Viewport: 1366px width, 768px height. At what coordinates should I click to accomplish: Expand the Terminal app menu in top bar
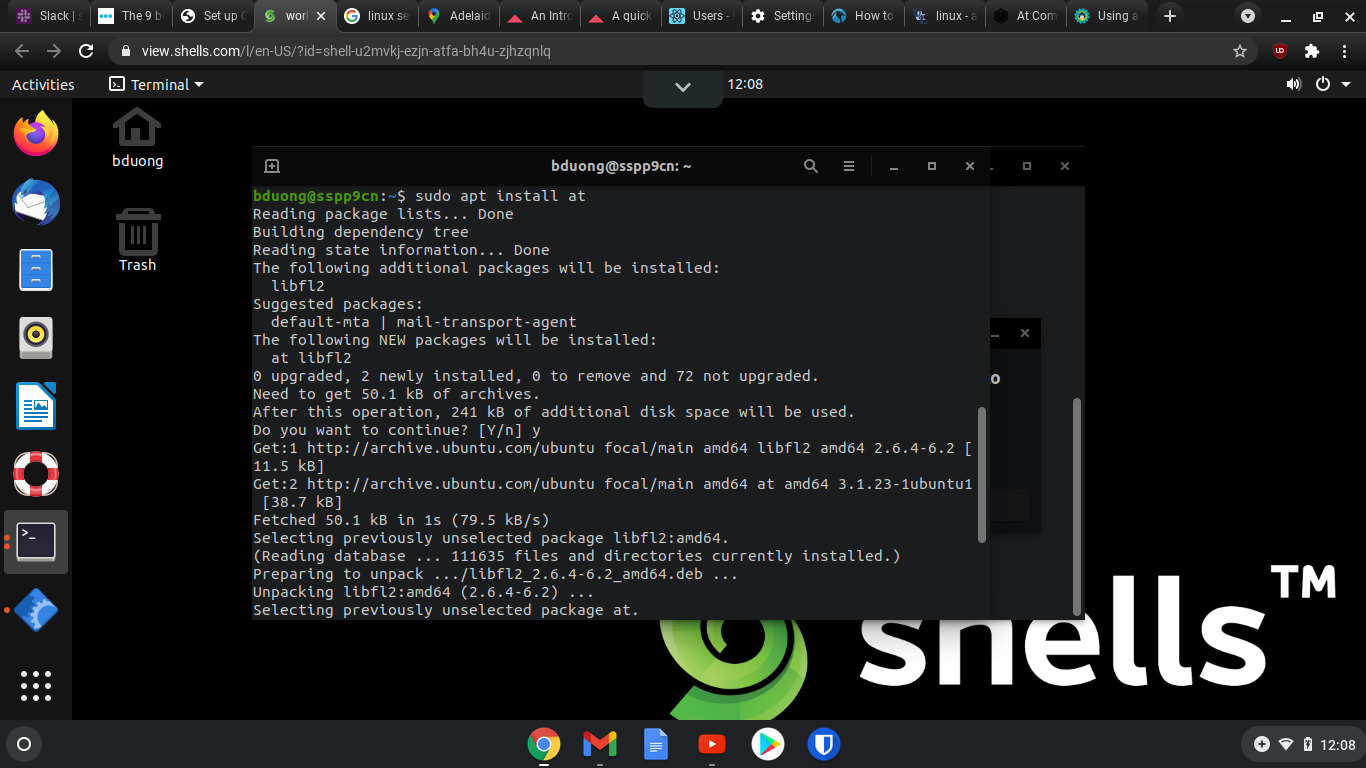156,85
